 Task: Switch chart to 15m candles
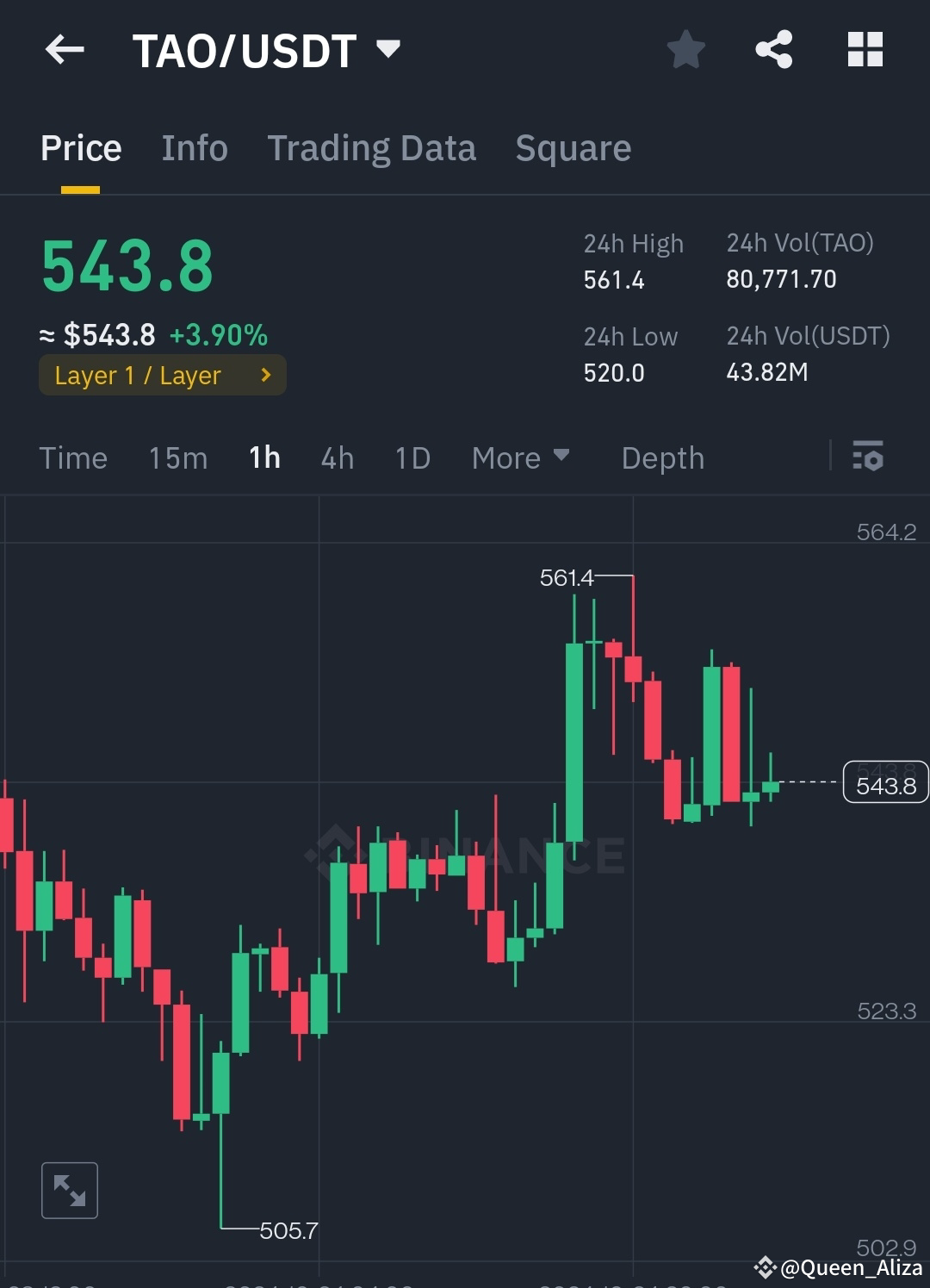click(x=177, y=457)
